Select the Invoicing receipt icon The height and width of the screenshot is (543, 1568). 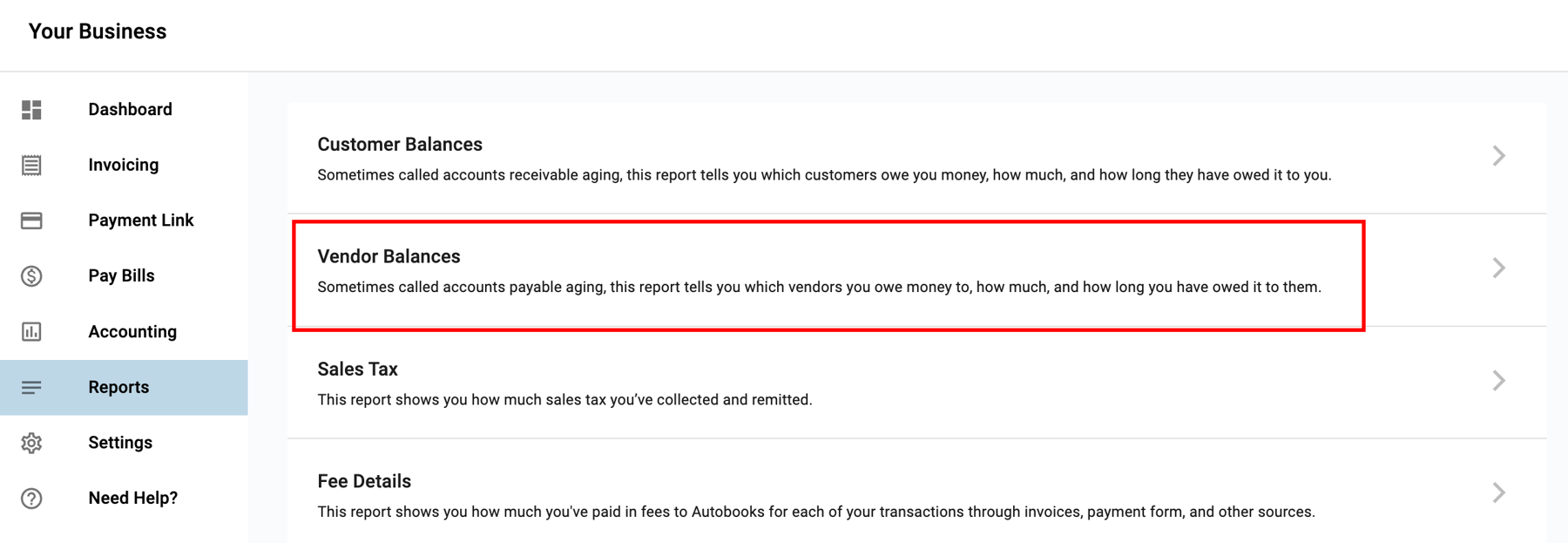(x=31, y=165)
